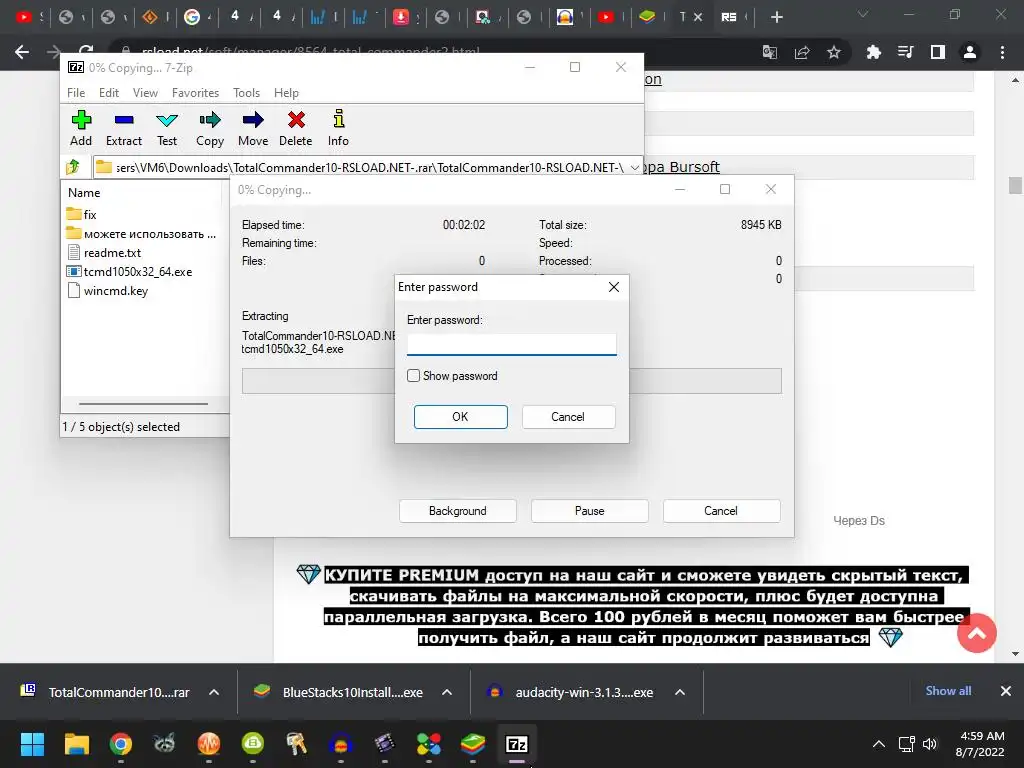Open the File menu in 7-Zip

pos(76,93)
